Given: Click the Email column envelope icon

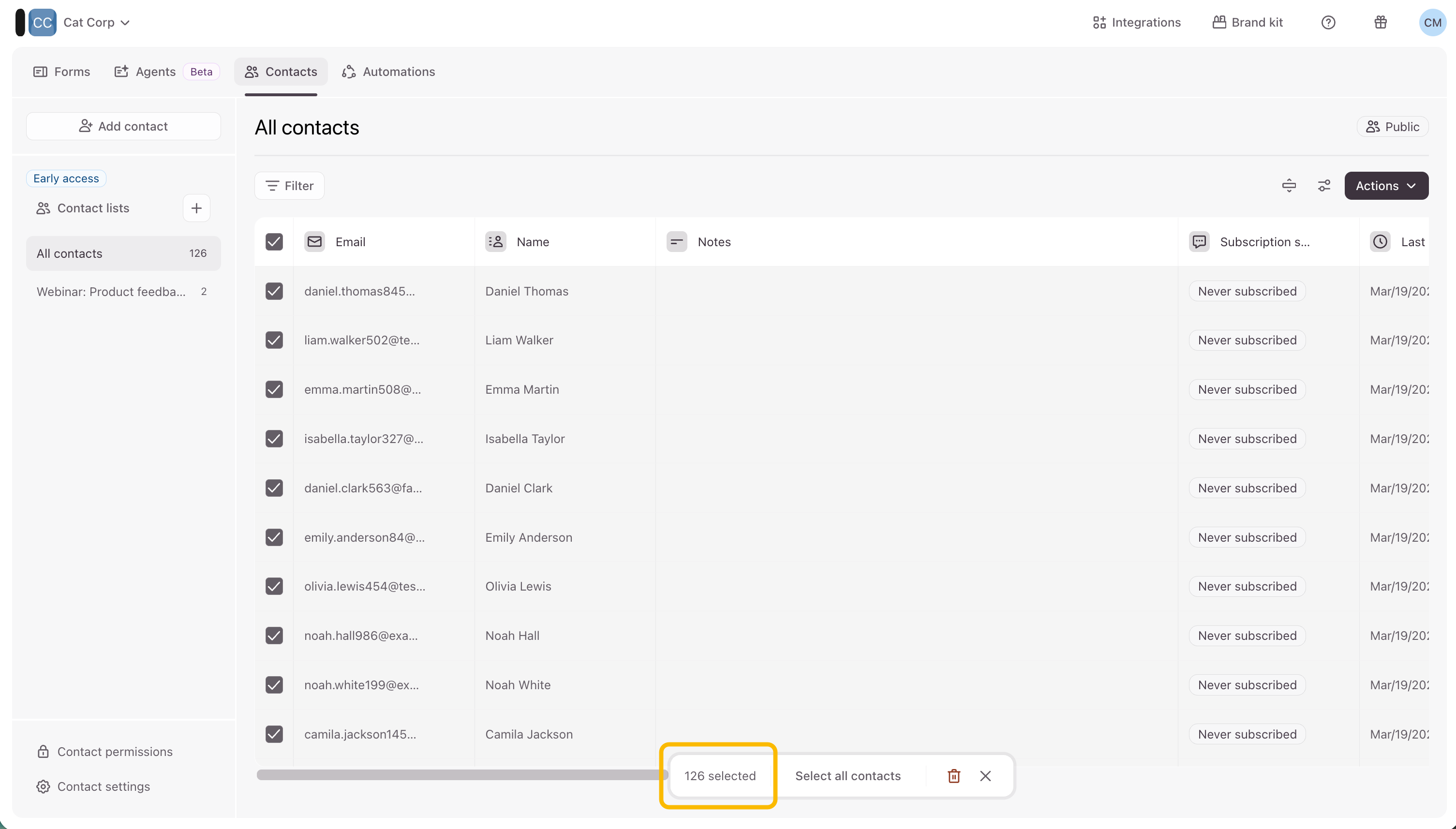Looking at the screenshot, I should 314,242.
